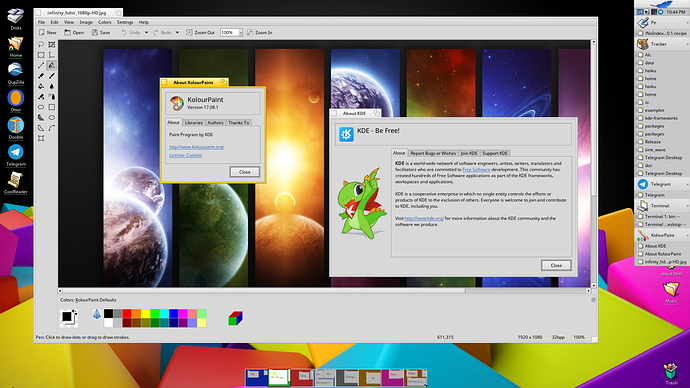Image resolution: width=690 pixels, height=388 pixels.
Task: Switch to Thanks To tab
Action: [239, 123]
